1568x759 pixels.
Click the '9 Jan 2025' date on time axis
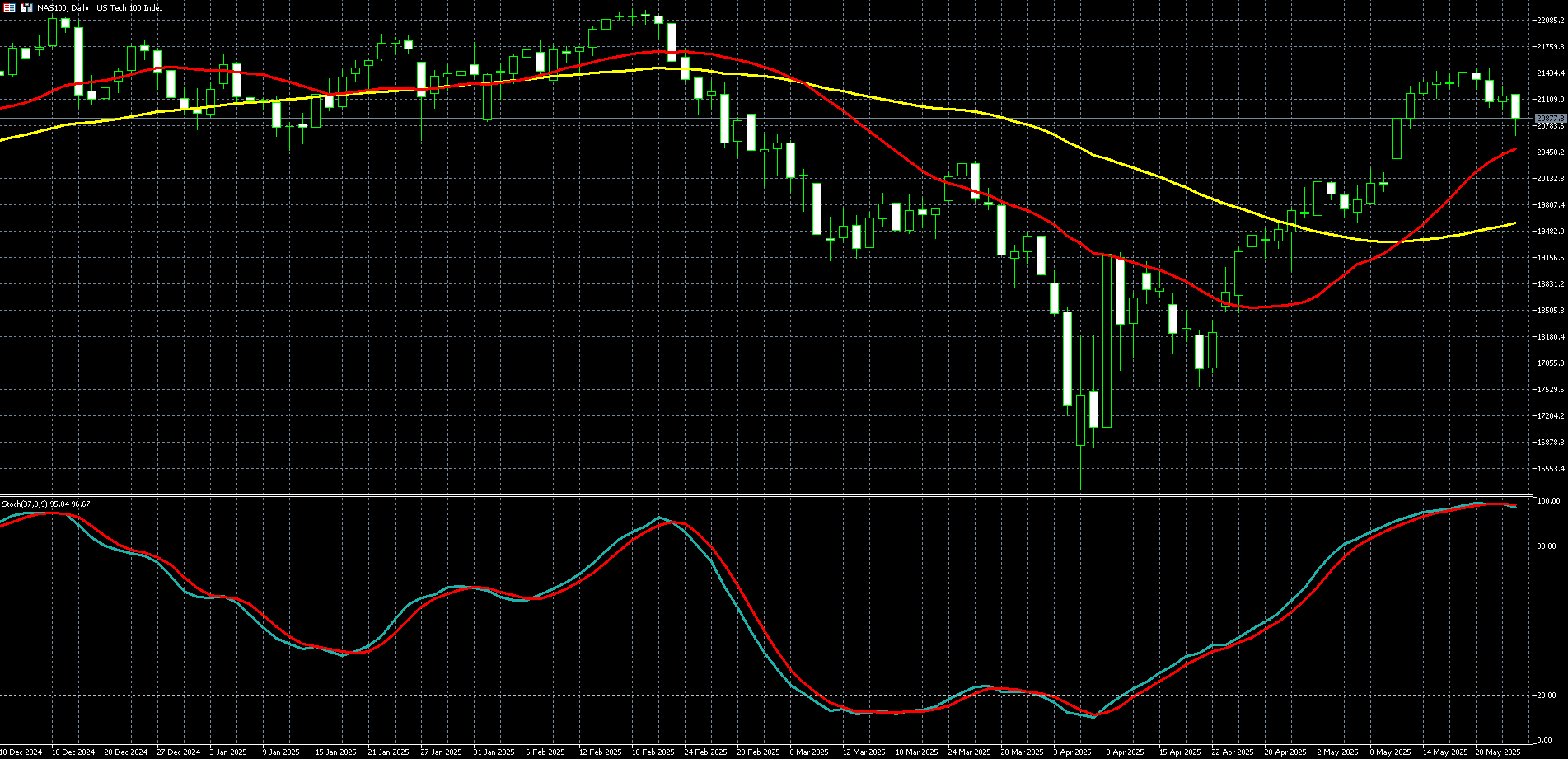click(281, 752)
